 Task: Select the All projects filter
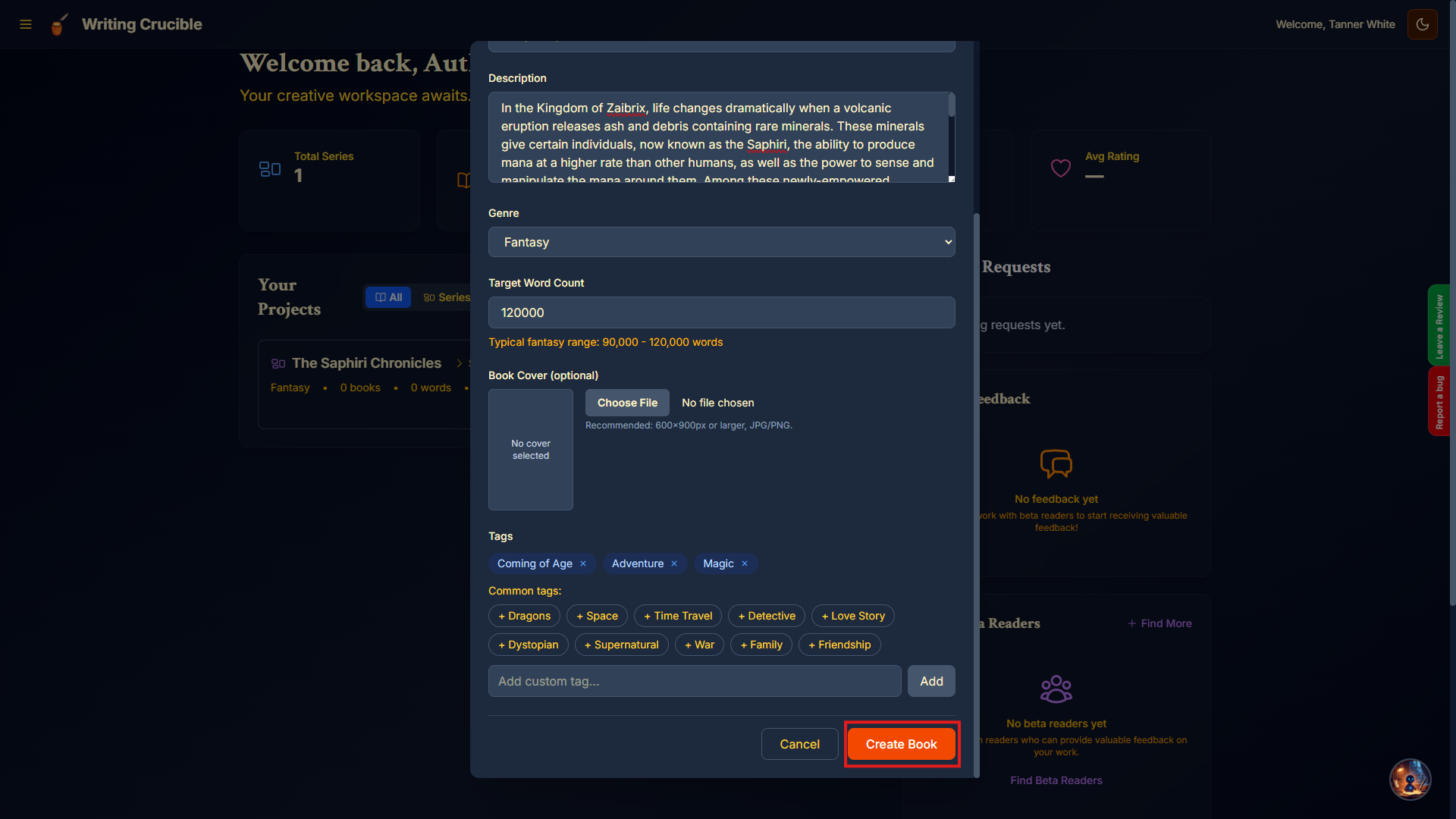pyautogui.click(x=388, y=297)
